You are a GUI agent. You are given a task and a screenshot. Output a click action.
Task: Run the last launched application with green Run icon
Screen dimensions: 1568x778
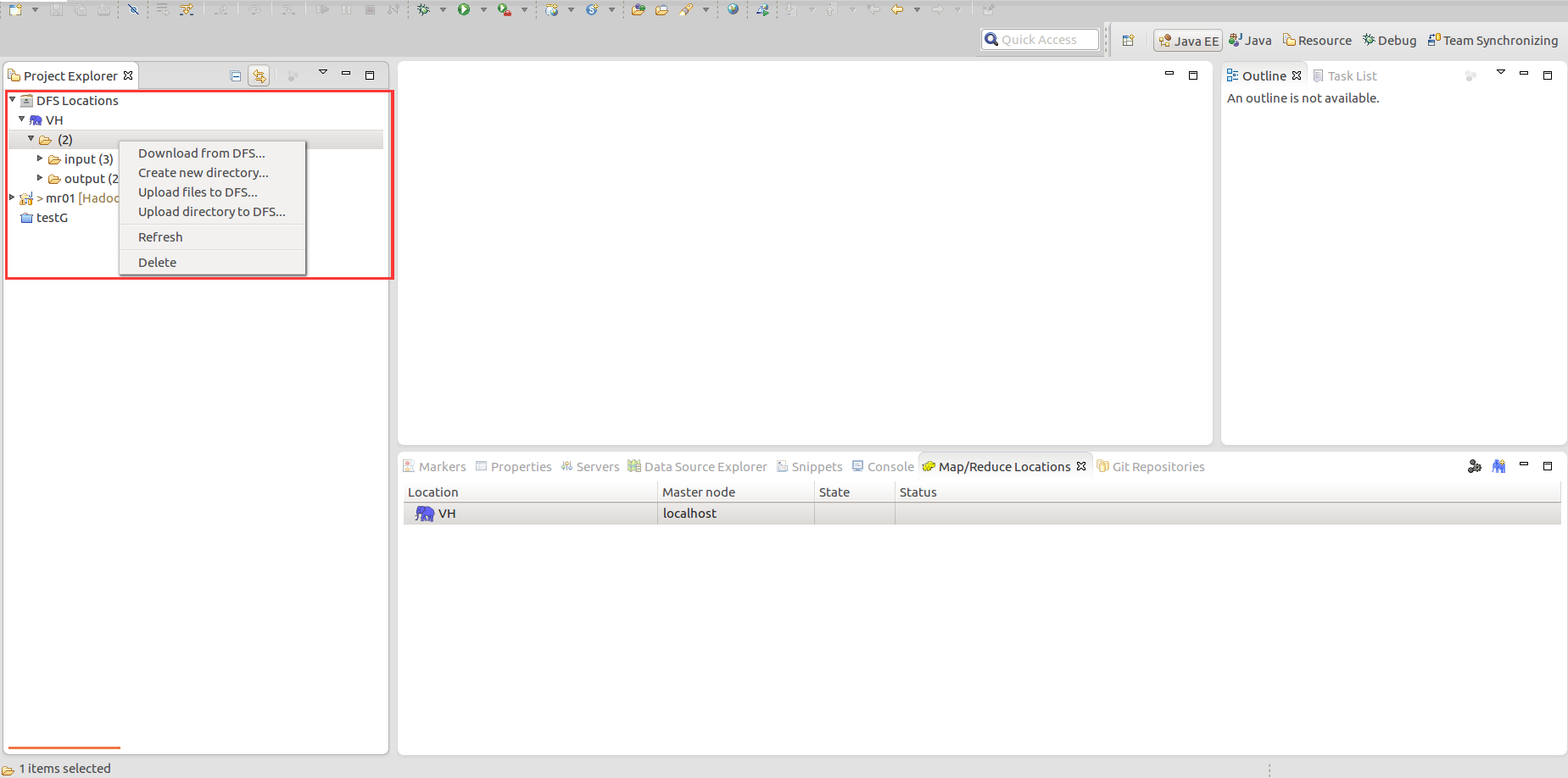pyautogui.click(x=464, y=9)
